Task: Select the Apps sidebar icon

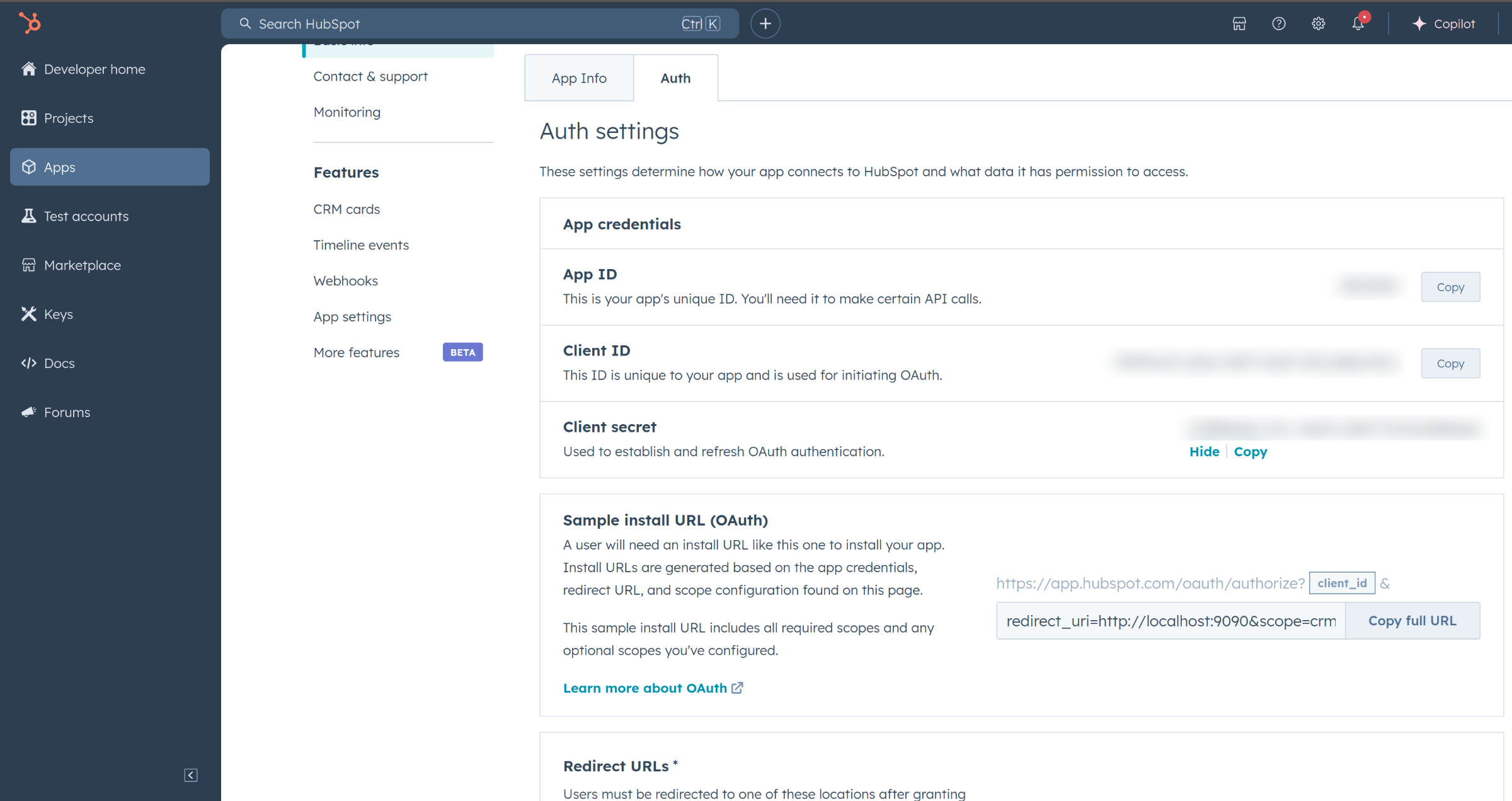Action: click(x=29, y=167)
